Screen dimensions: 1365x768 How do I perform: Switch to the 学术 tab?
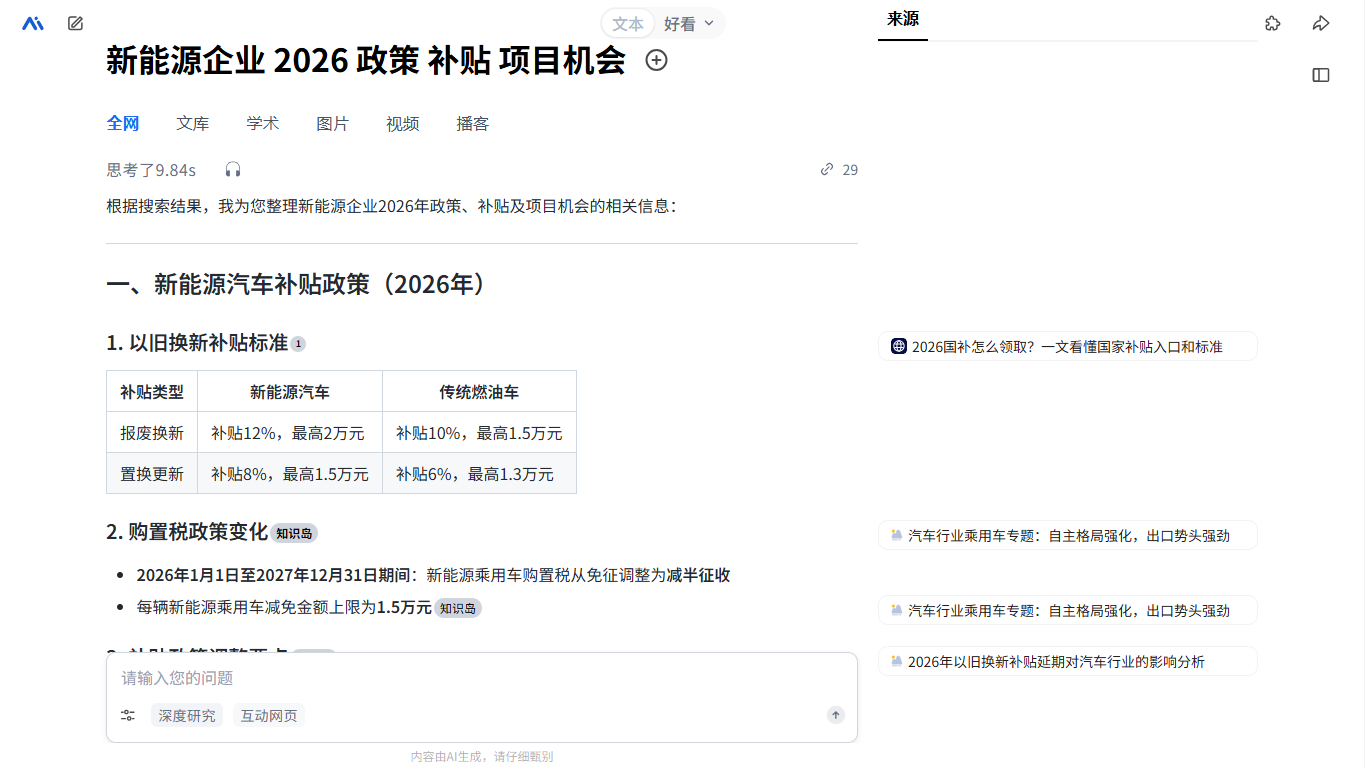coord(263,124)
